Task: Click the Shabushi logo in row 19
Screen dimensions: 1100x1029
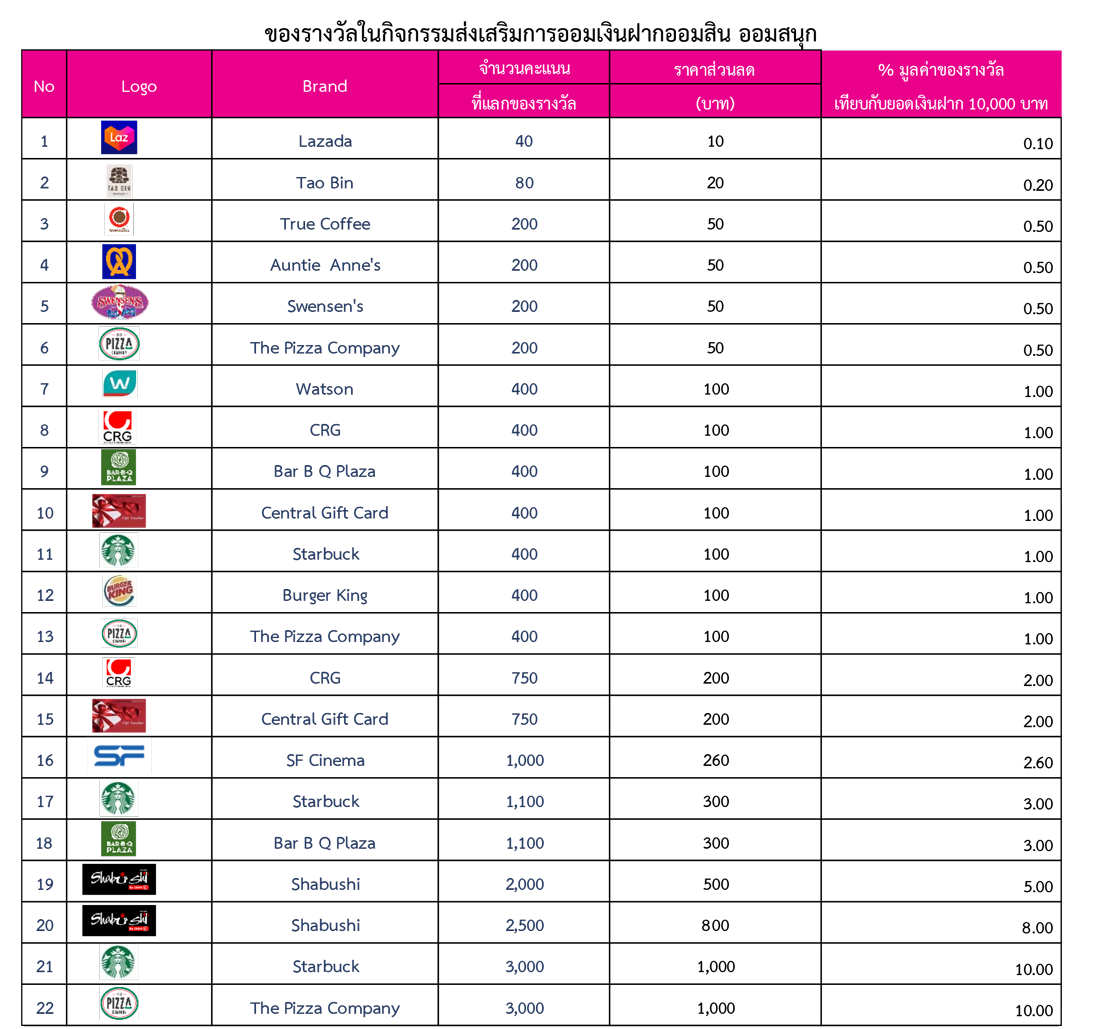Action: coord(119,880)
